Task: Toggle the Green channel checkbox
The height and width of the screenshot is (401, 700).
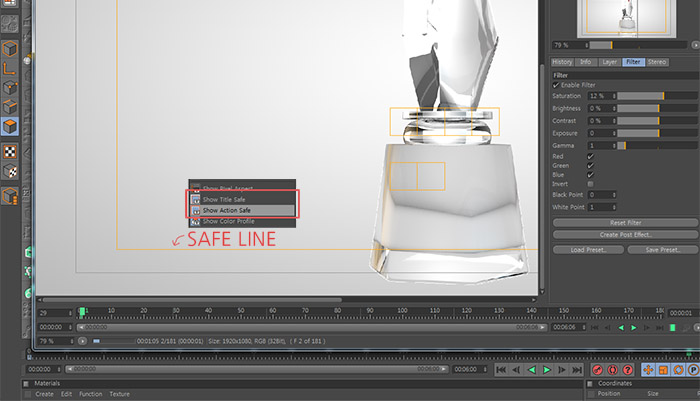Action: click(591, 166)
